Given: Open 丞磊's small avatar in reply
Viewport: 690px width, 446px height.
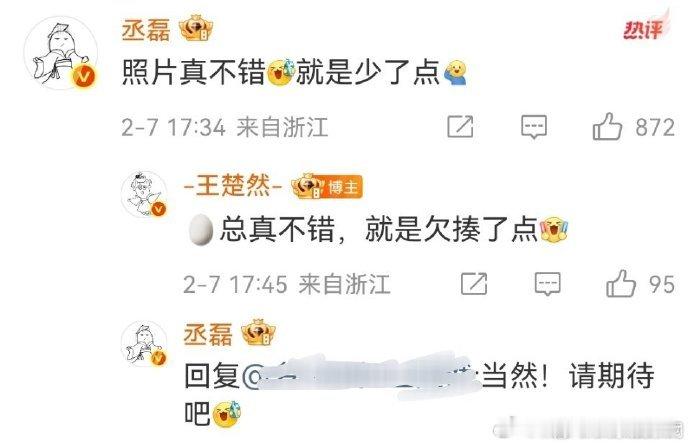Looking at the screenshot, I should click(x=144, y=344).
